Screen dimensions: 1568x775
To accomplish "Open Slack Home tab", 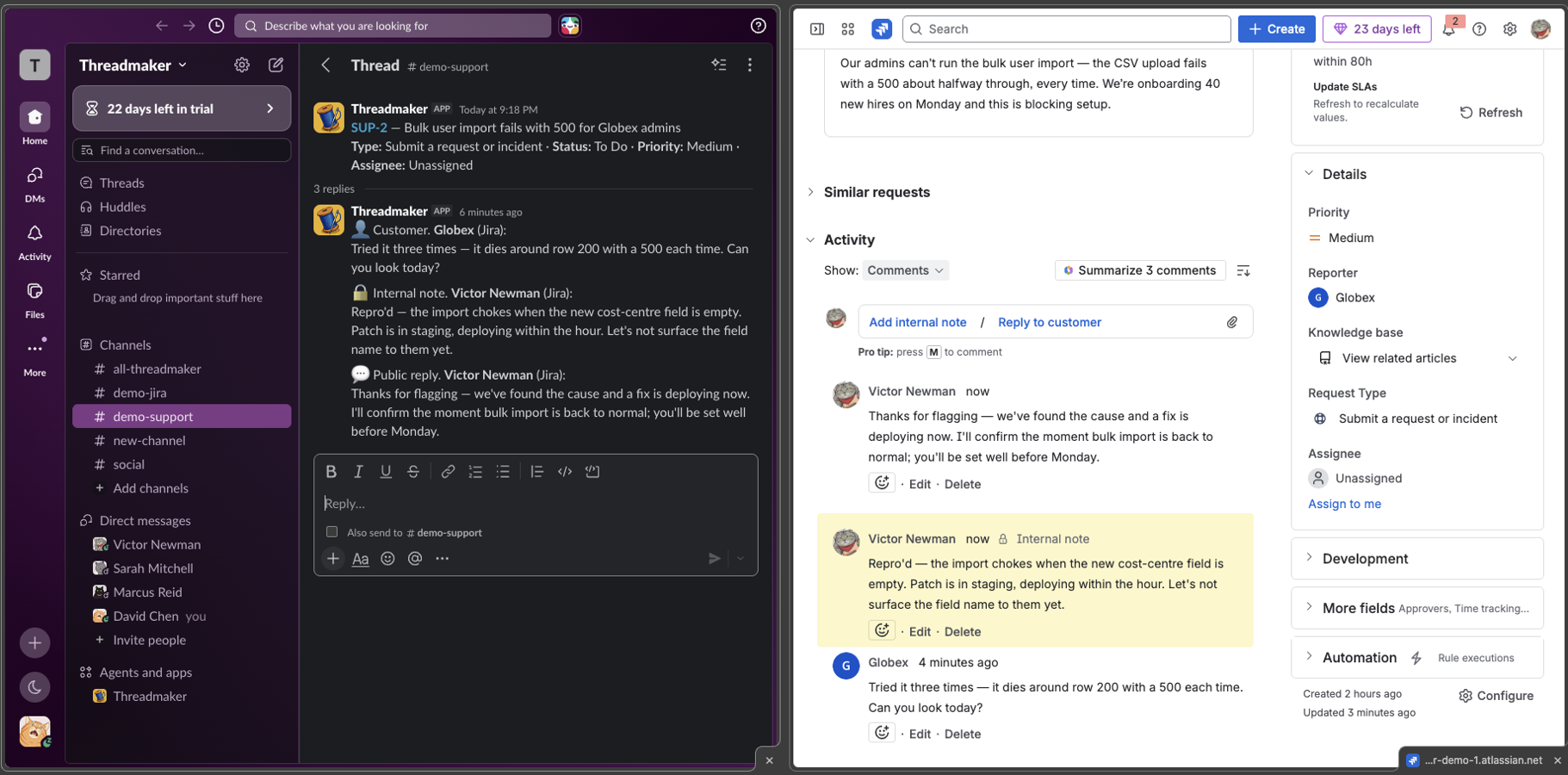I will point(34,124).
